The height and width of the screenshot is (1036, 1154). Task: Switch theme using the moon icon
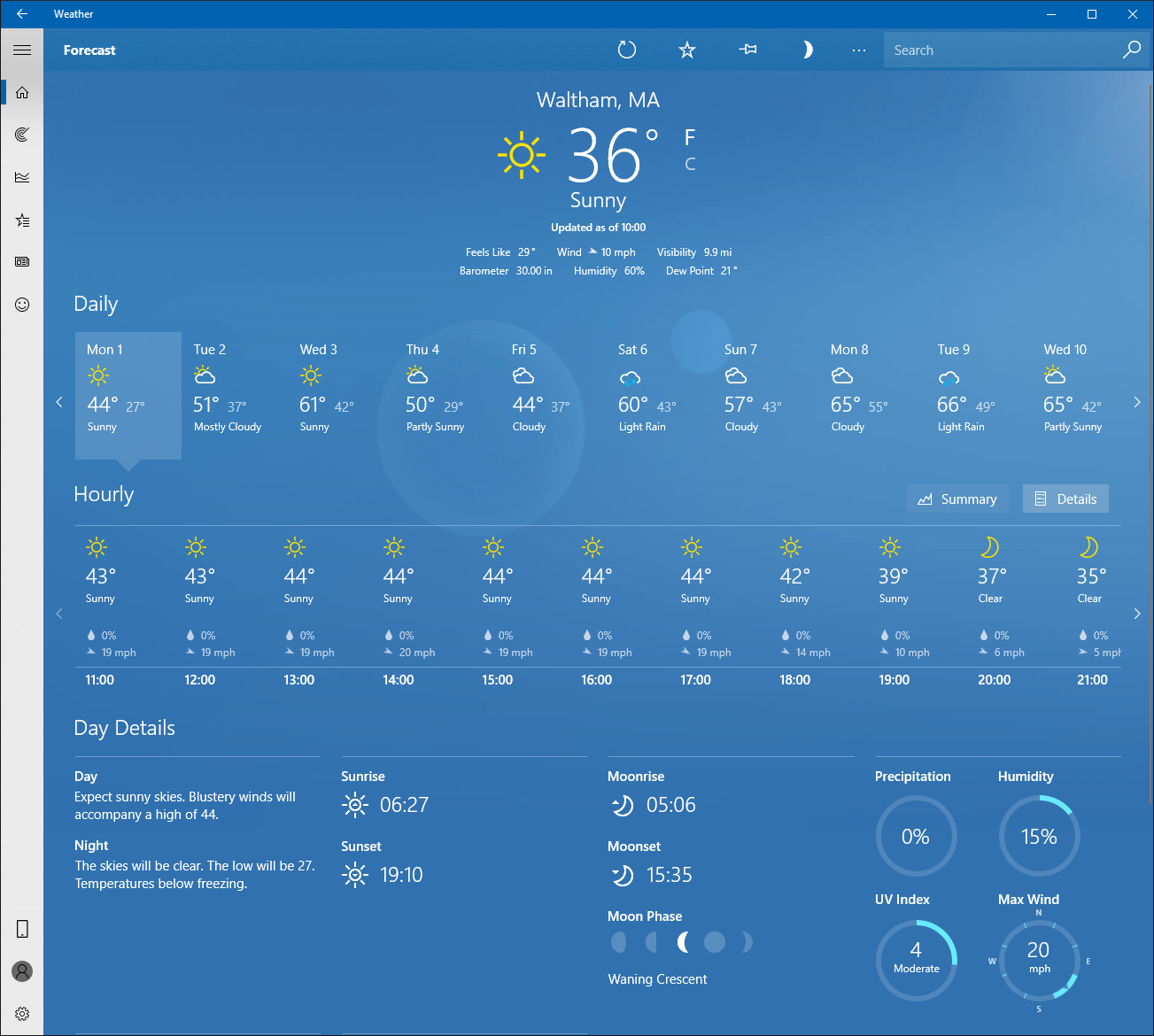pyautogui.click(x=807, y=50)
